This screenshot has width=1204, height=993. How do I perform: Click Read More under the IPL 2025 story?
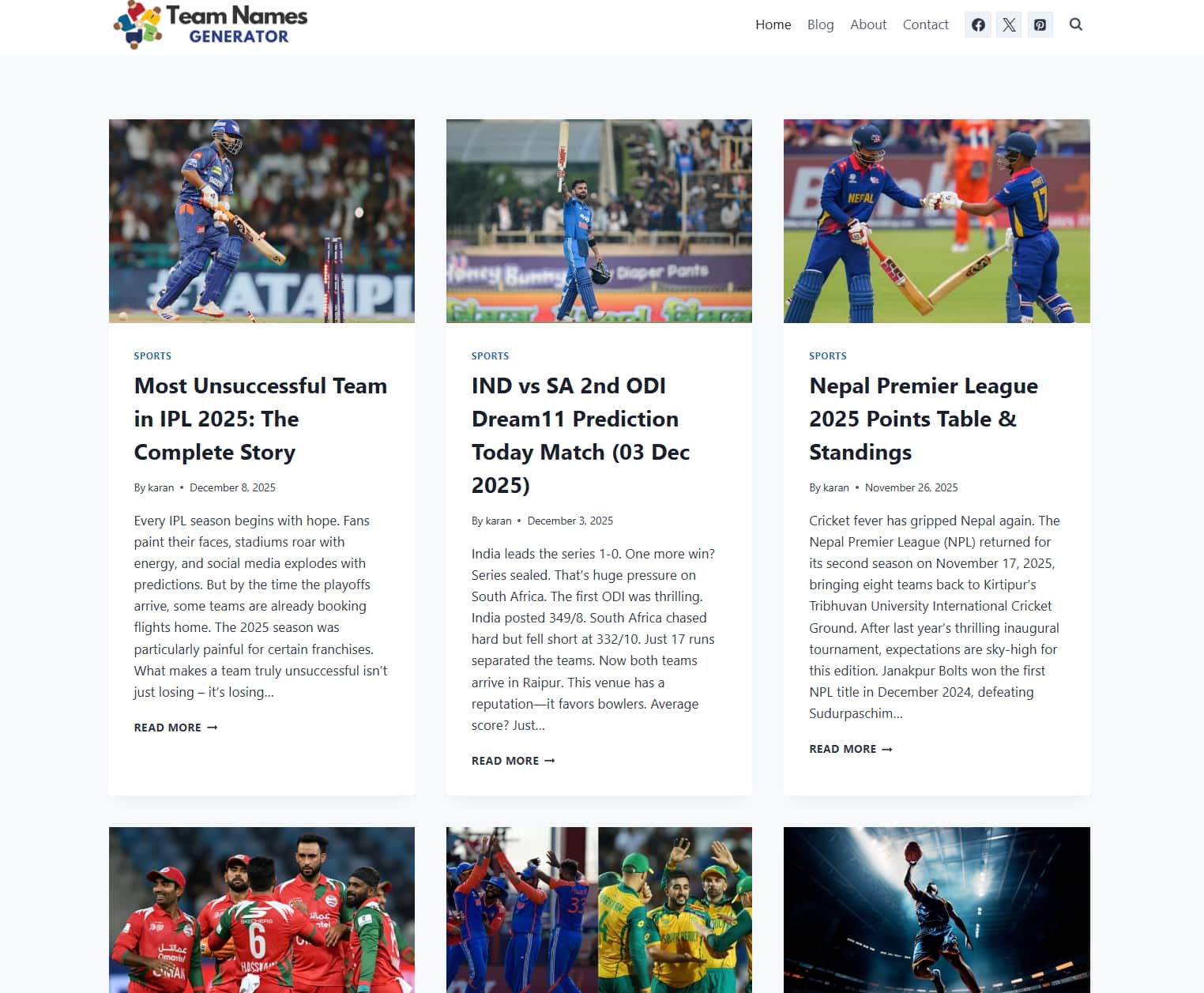175,728
